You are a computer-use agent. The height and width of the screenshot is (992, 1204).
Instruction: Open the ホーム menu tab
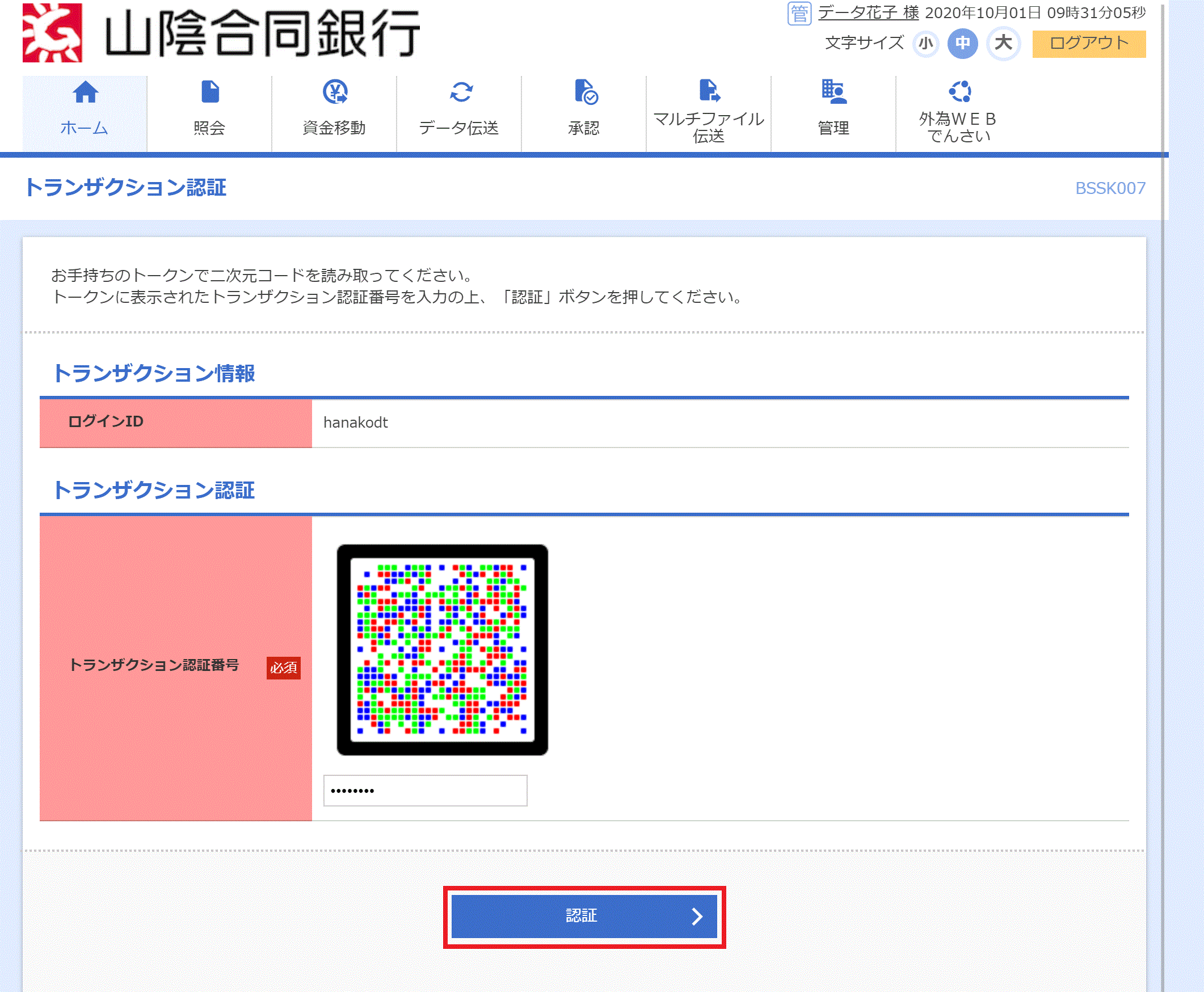(85, 113)
